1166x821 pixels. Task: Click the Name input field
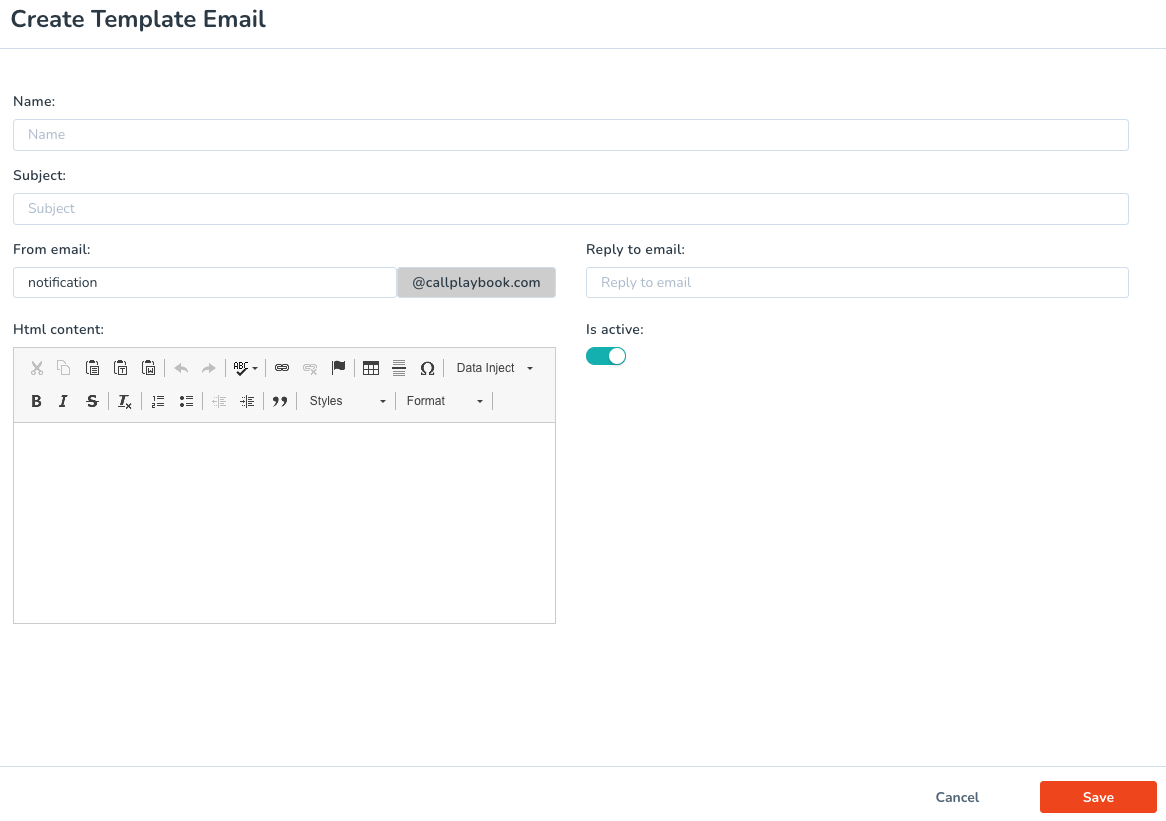(x=571, y=135)
